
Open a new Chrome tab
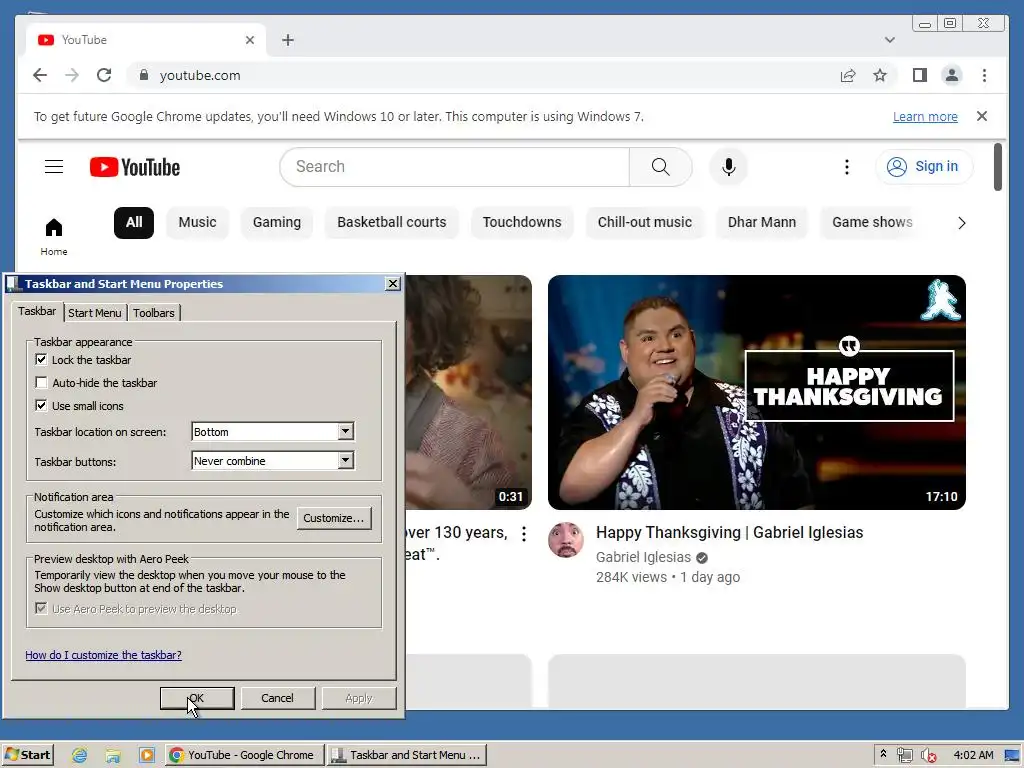pos(288,40)
